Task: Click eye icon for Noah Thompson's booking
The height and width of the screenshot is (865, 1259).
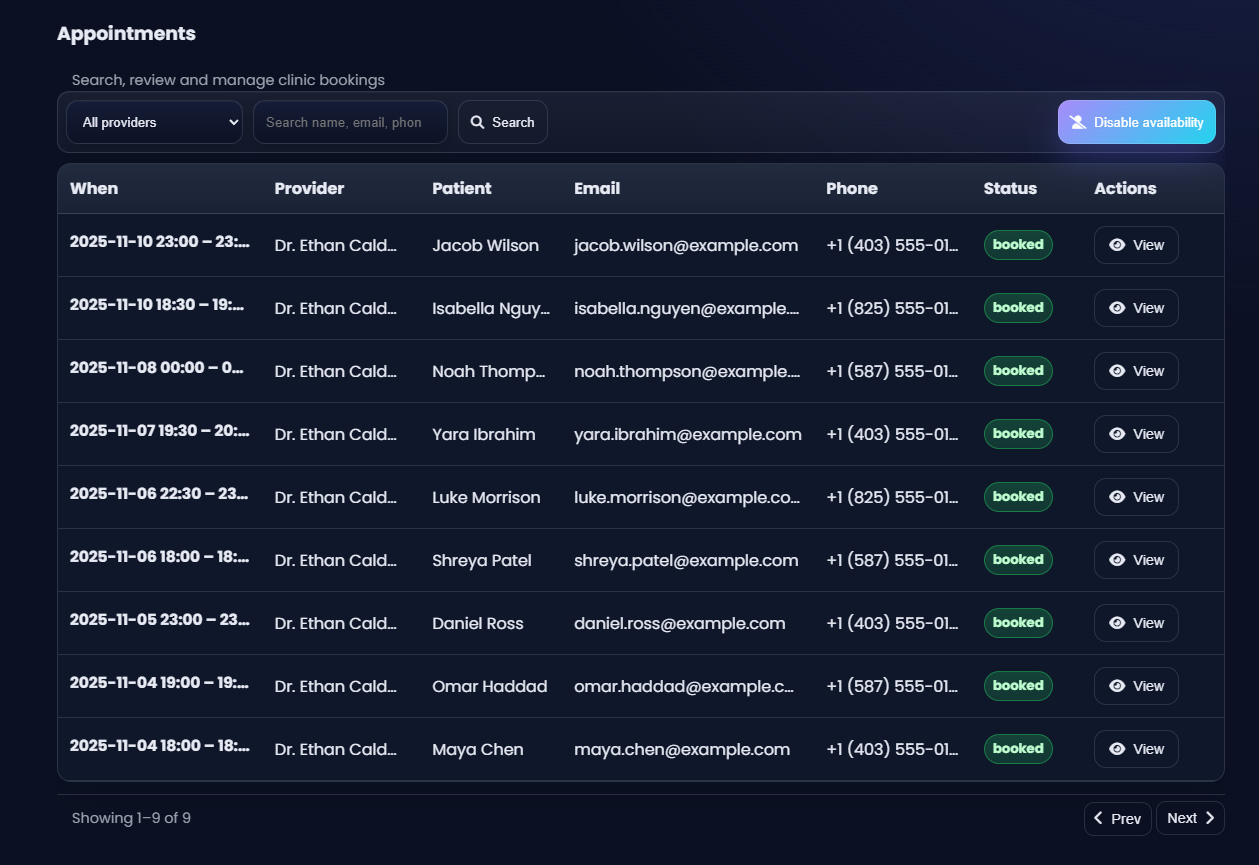Action: pyautogui.click(x=1117, y=371)
